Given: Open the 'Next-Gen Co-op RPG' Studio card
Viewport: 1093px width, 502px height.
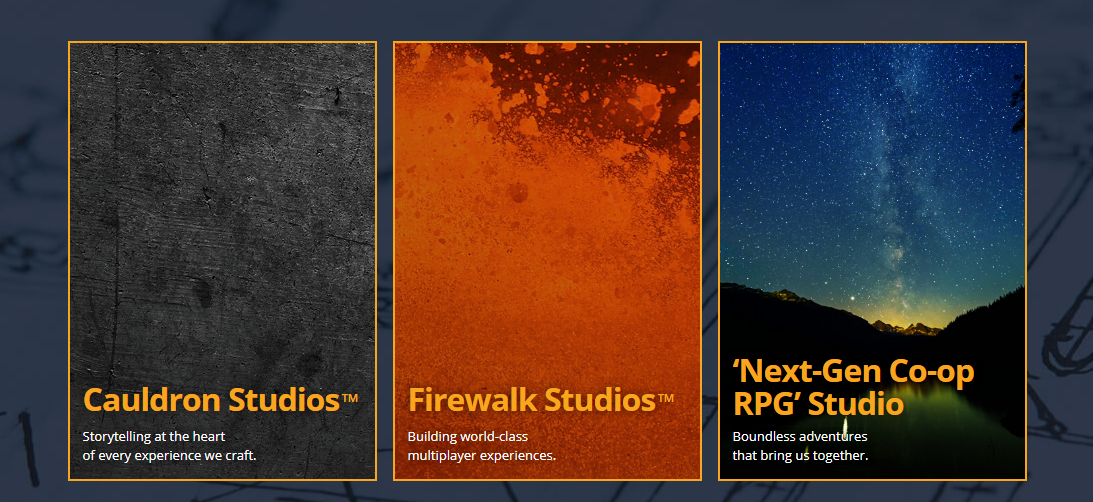Looking at the screenshot, I should tap(872, 261).
